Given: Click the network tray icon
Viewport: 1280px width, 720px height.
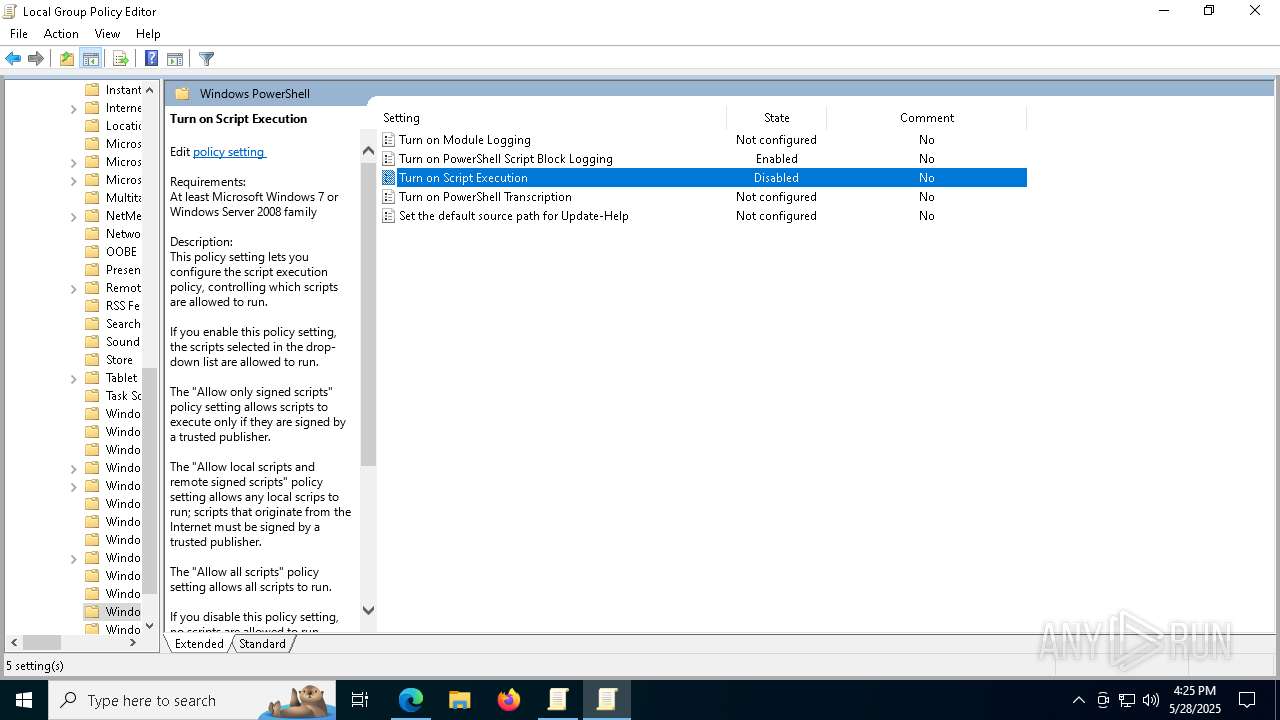Looking at the screenshot, I should pos(1127,700).
